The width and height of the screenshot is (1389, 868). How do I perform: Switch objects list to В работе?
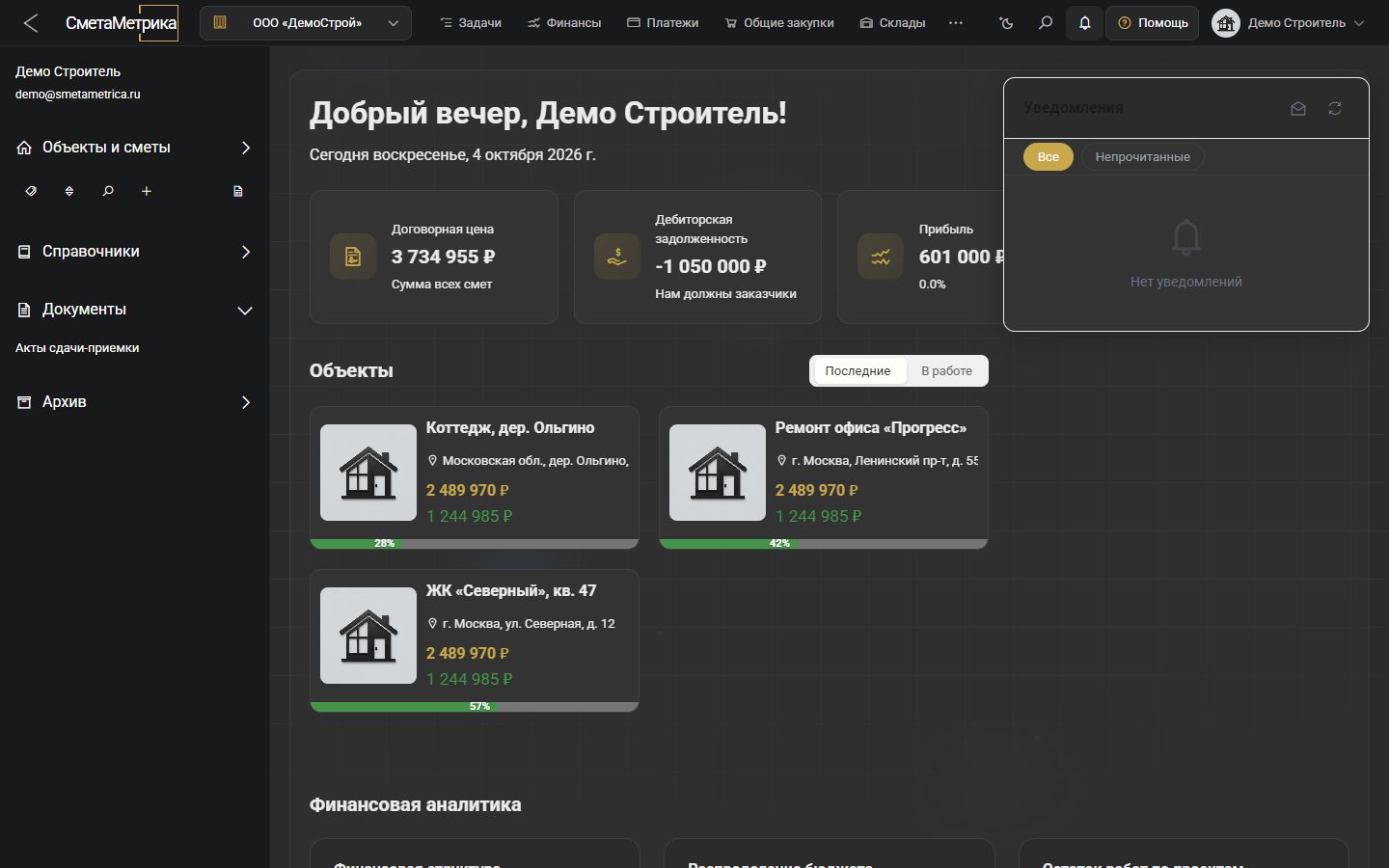[x=946, y=371]
